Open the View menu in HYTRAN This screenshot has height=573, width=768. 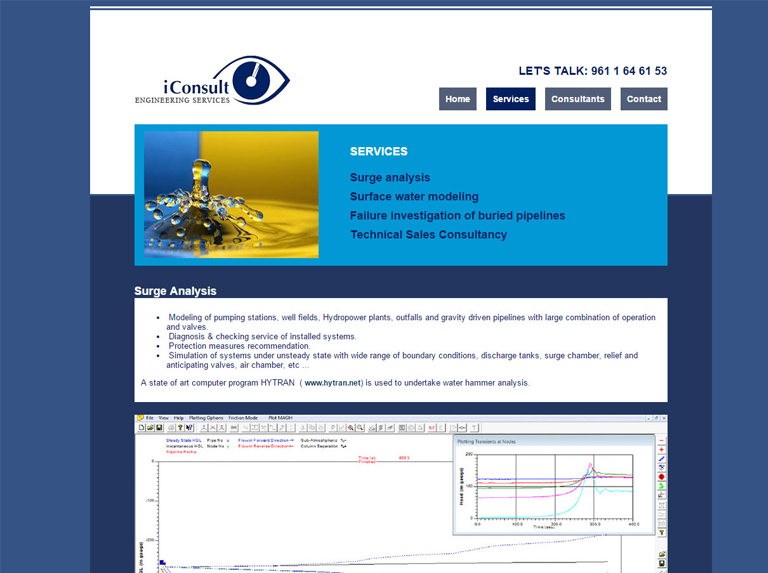pos(163,417)
